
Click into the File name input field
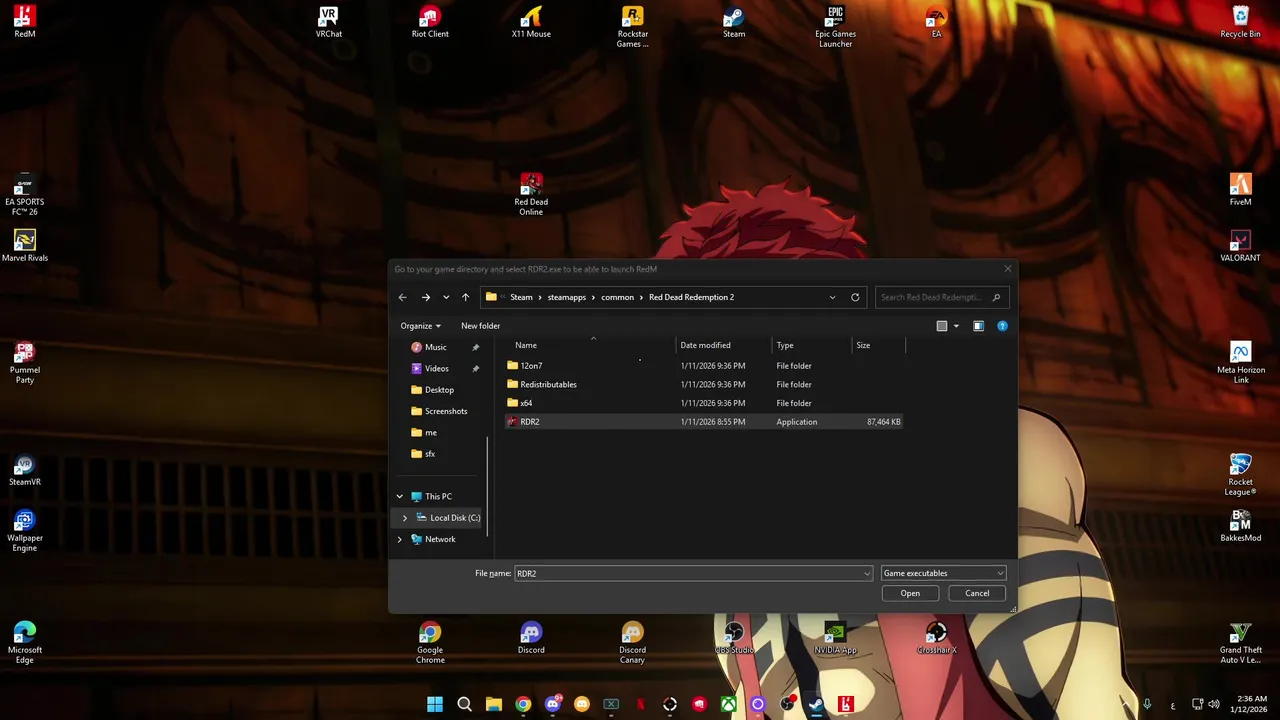click(x=688, y=573)
